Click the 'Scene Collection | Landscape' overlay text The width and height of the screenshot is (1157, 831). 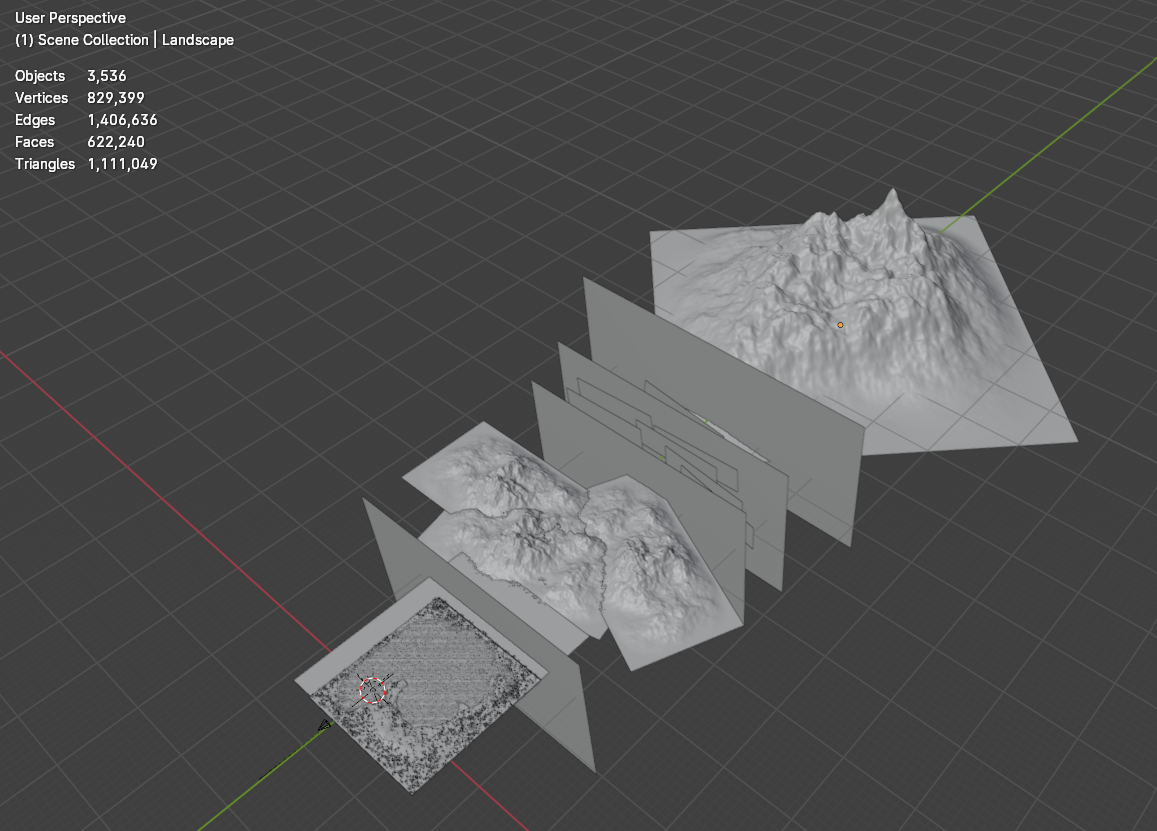pos(136,40)
